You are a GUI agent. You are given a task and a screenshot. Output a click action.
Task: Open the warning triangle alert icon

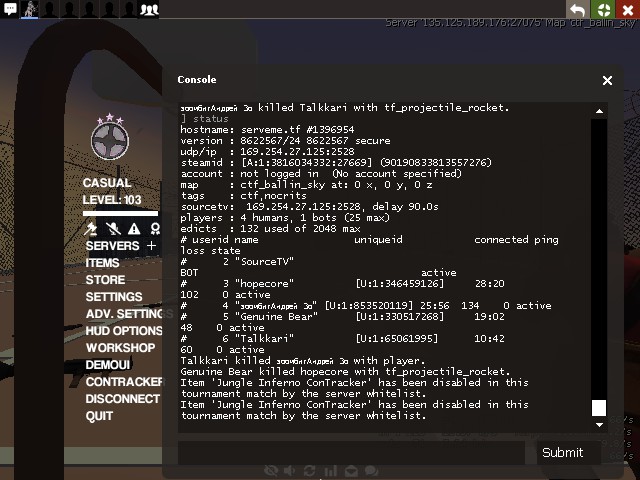point(133,229)
